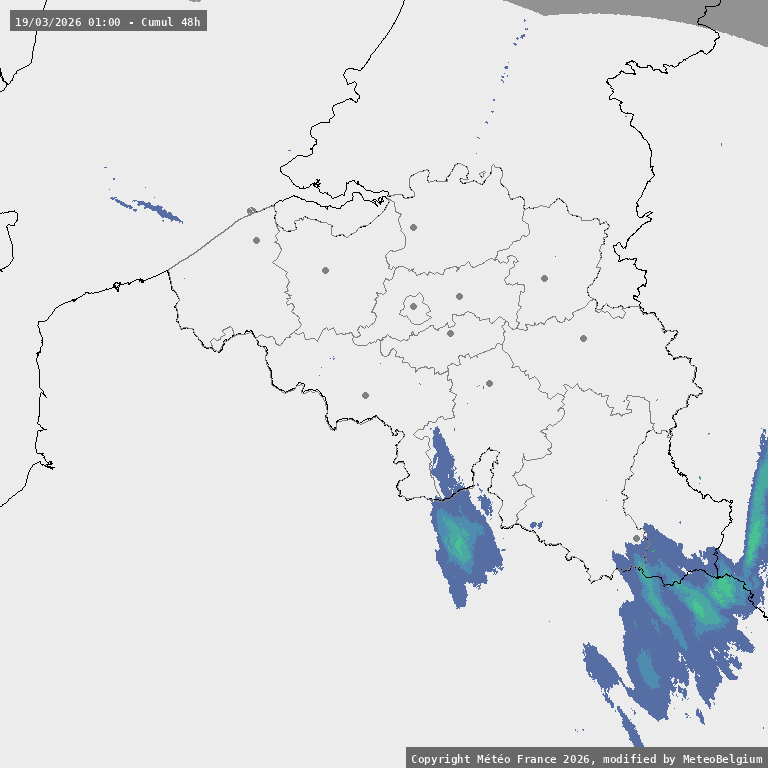This screenshot has width=768, height=768.
Task: Click the isolated blue rain patch at bottom
Action: coord(603,668)
